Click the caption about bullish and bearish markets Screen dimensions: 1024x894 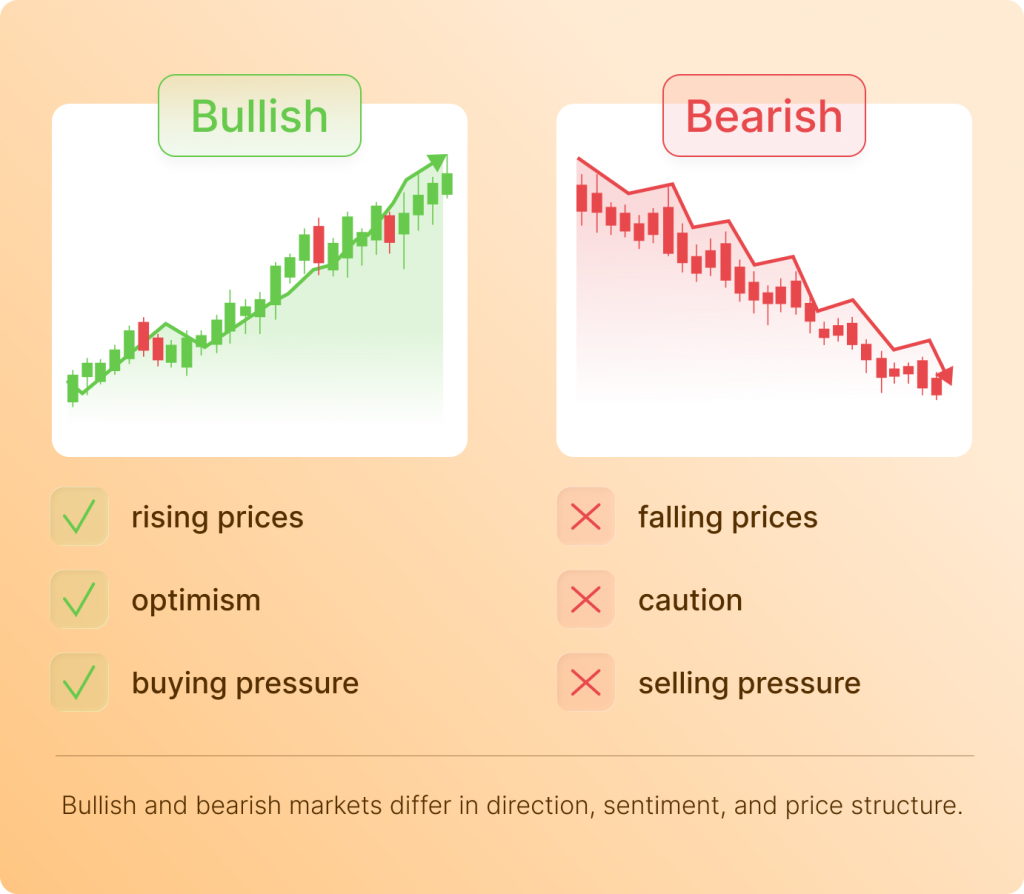512,806
